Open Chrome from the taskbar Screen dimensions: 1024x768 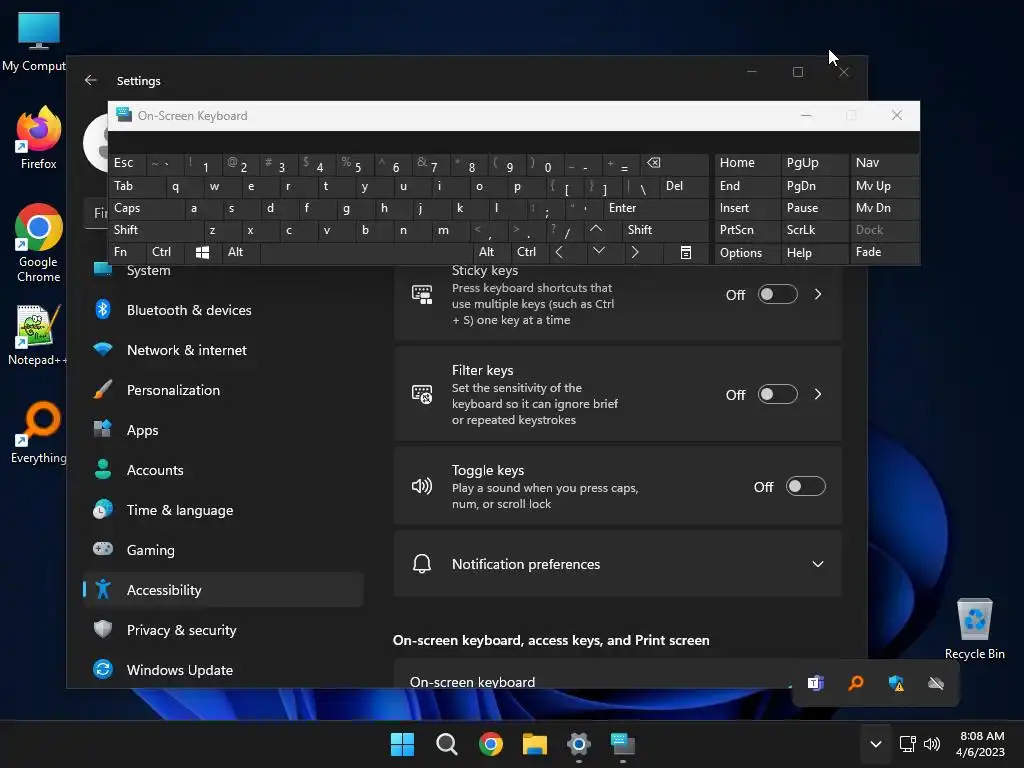click(490, 744)
